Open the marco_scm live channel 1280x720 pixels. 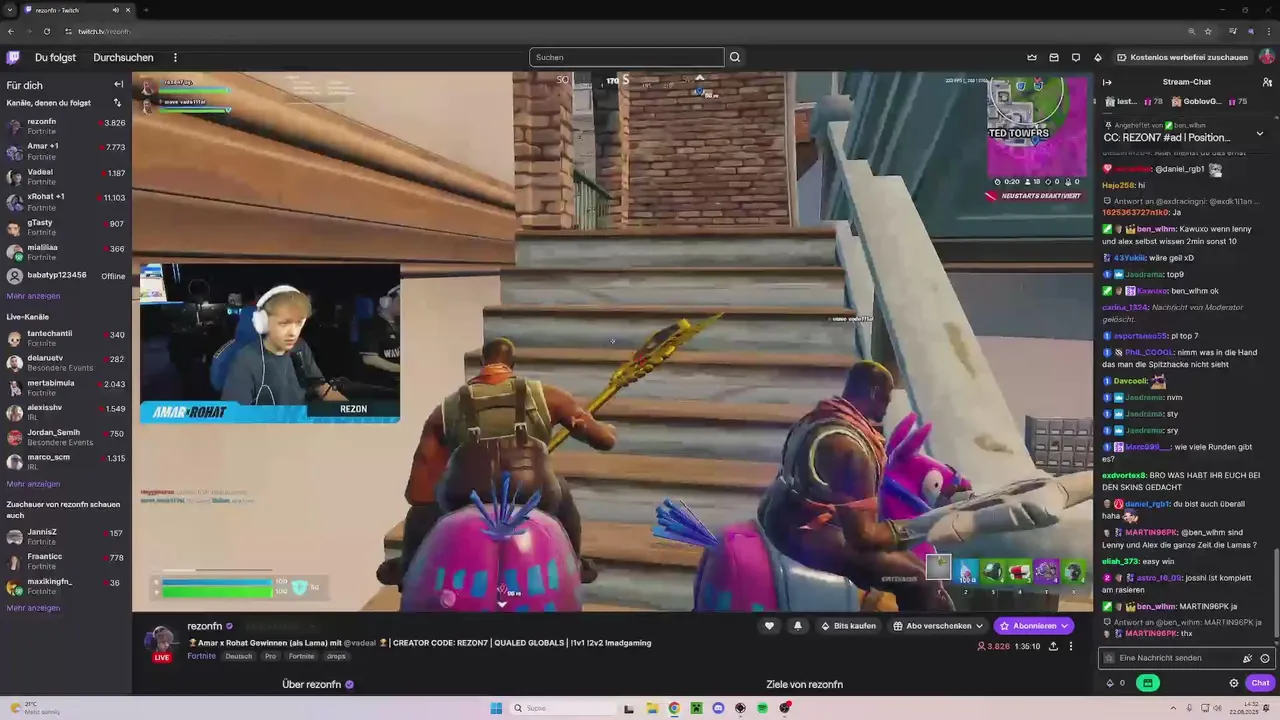point(66,462)
